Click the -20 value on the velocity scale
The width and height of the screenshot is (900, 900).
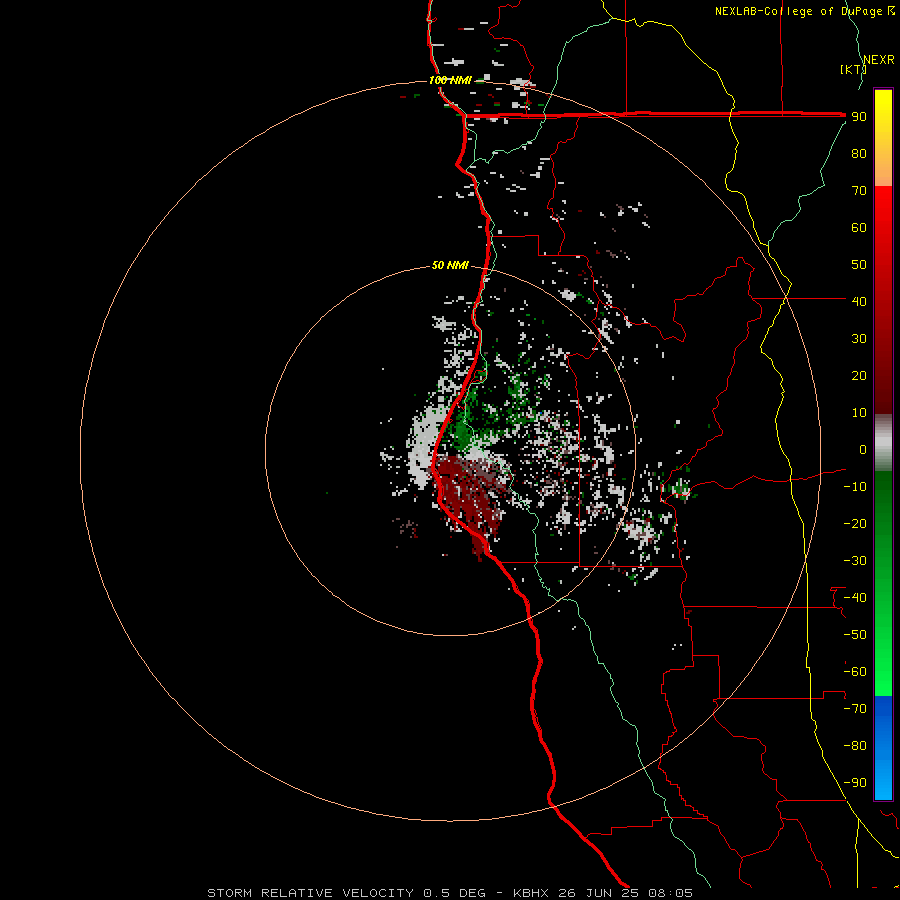coord(855,523)
